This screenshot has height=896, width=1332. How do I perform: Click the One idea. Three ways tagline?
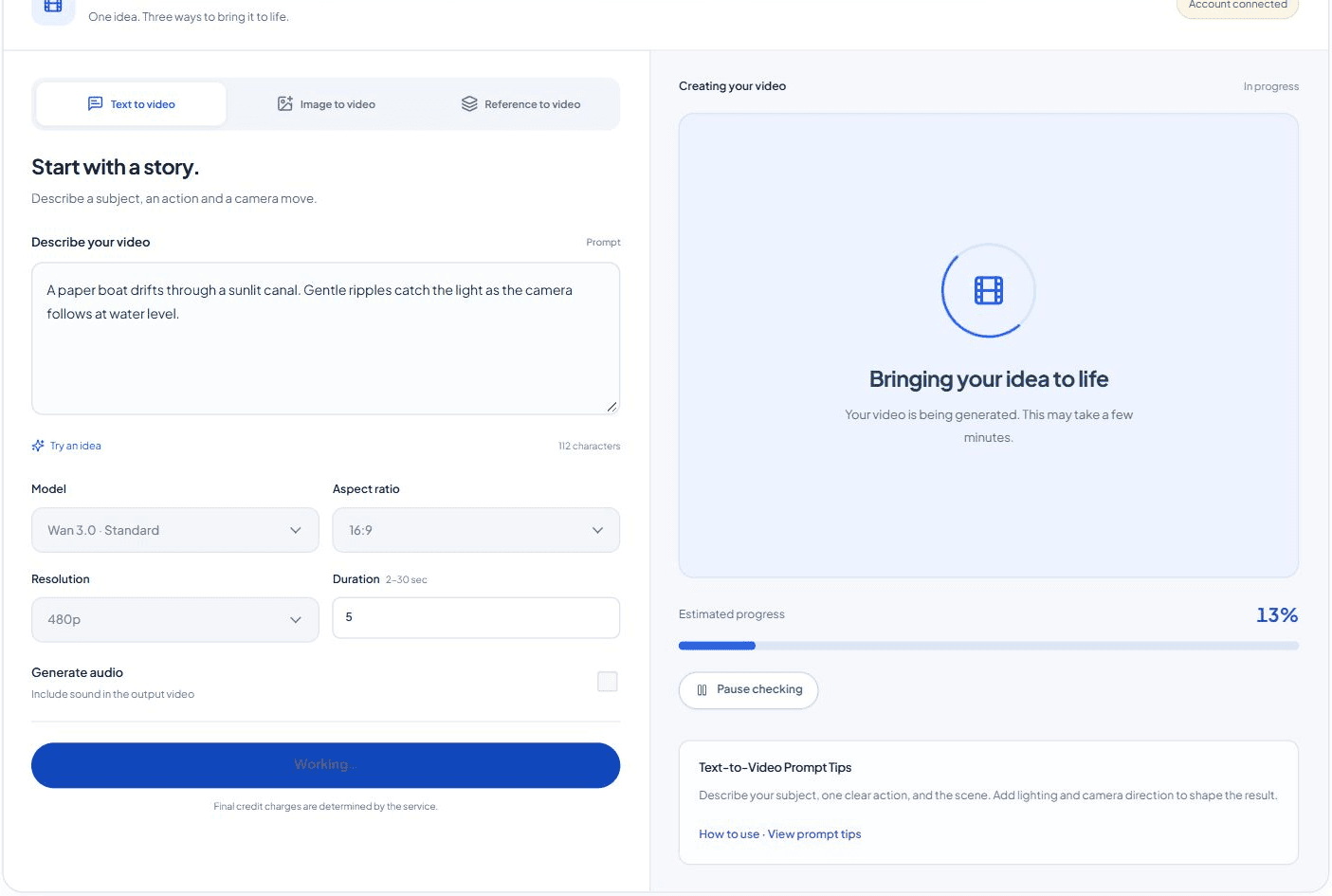189,17
